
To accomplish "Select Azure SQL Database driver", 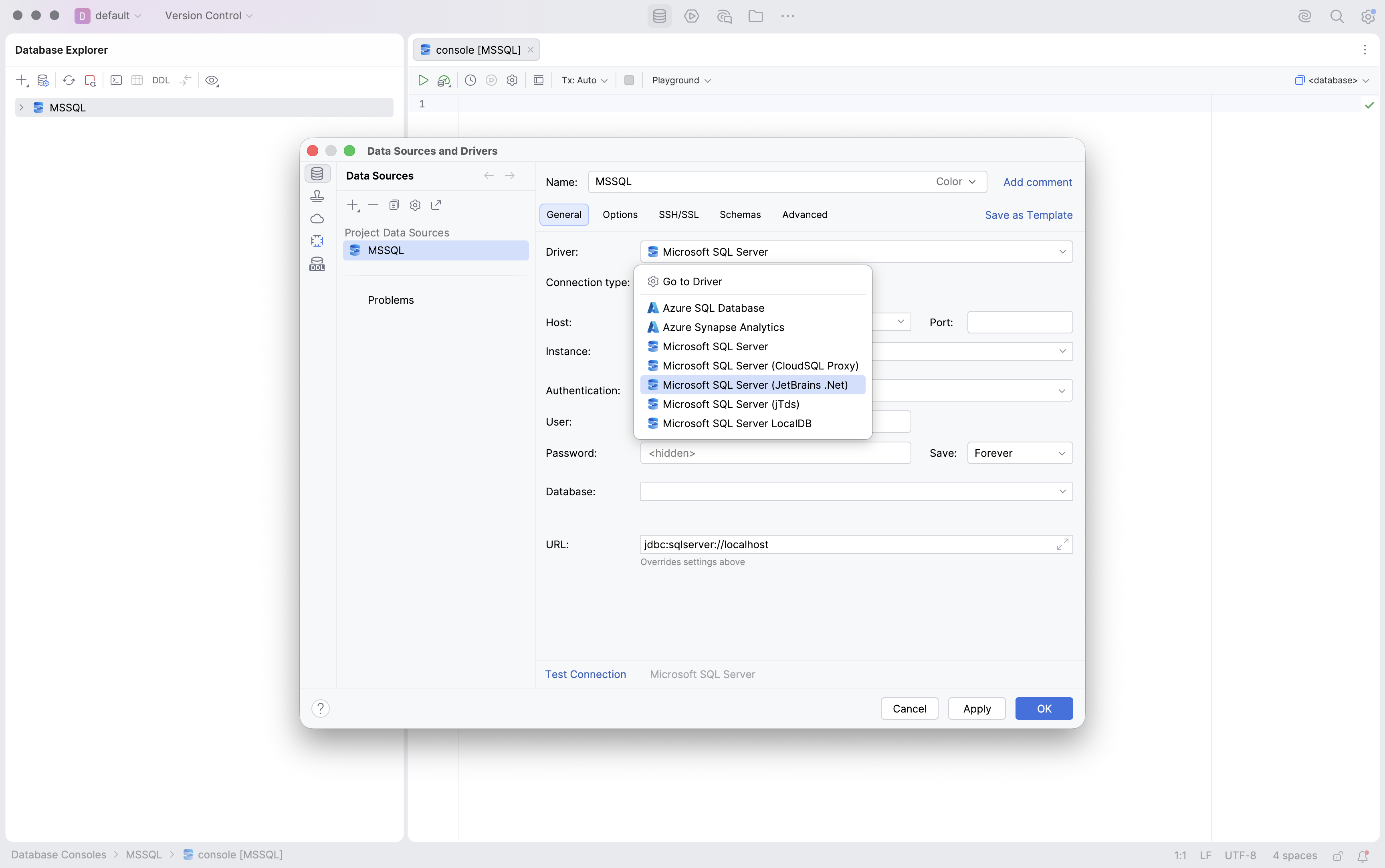I will pos(753,308).
